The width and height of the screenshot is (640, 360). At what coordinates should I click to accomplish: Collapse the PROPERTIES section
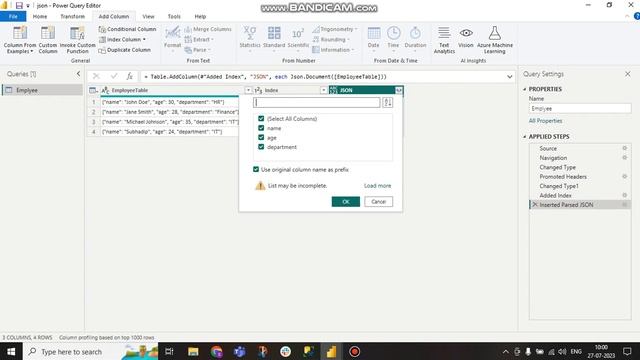pos(525,89)
